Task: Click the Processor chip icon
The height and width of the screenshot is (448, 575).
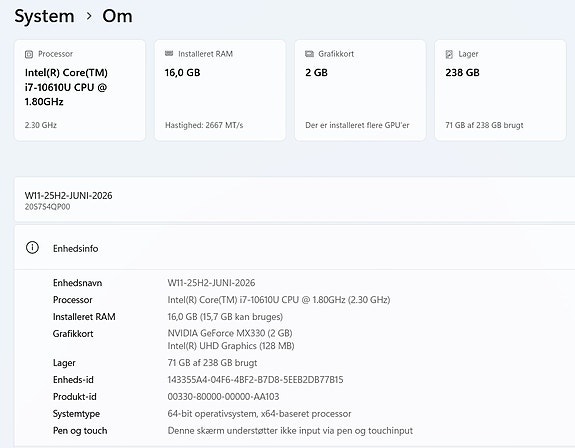Action: (x=29, y=54)
